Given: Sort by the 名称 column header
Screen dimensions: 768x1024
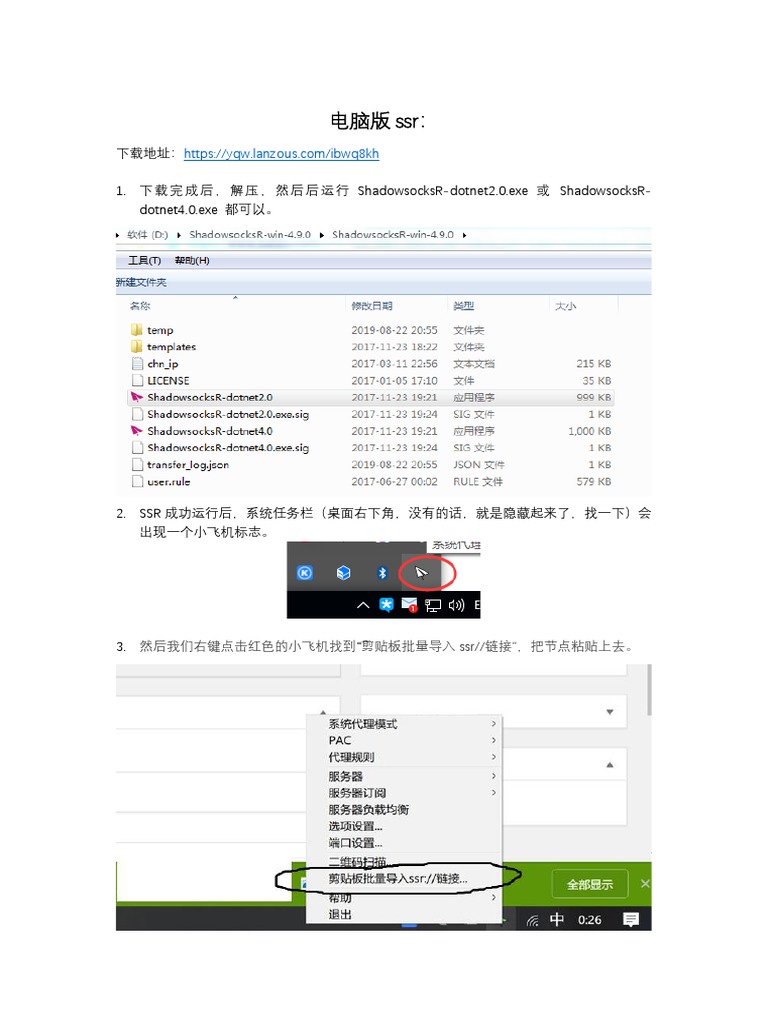Looking at the screenshot, I should [x=140, y=306].
